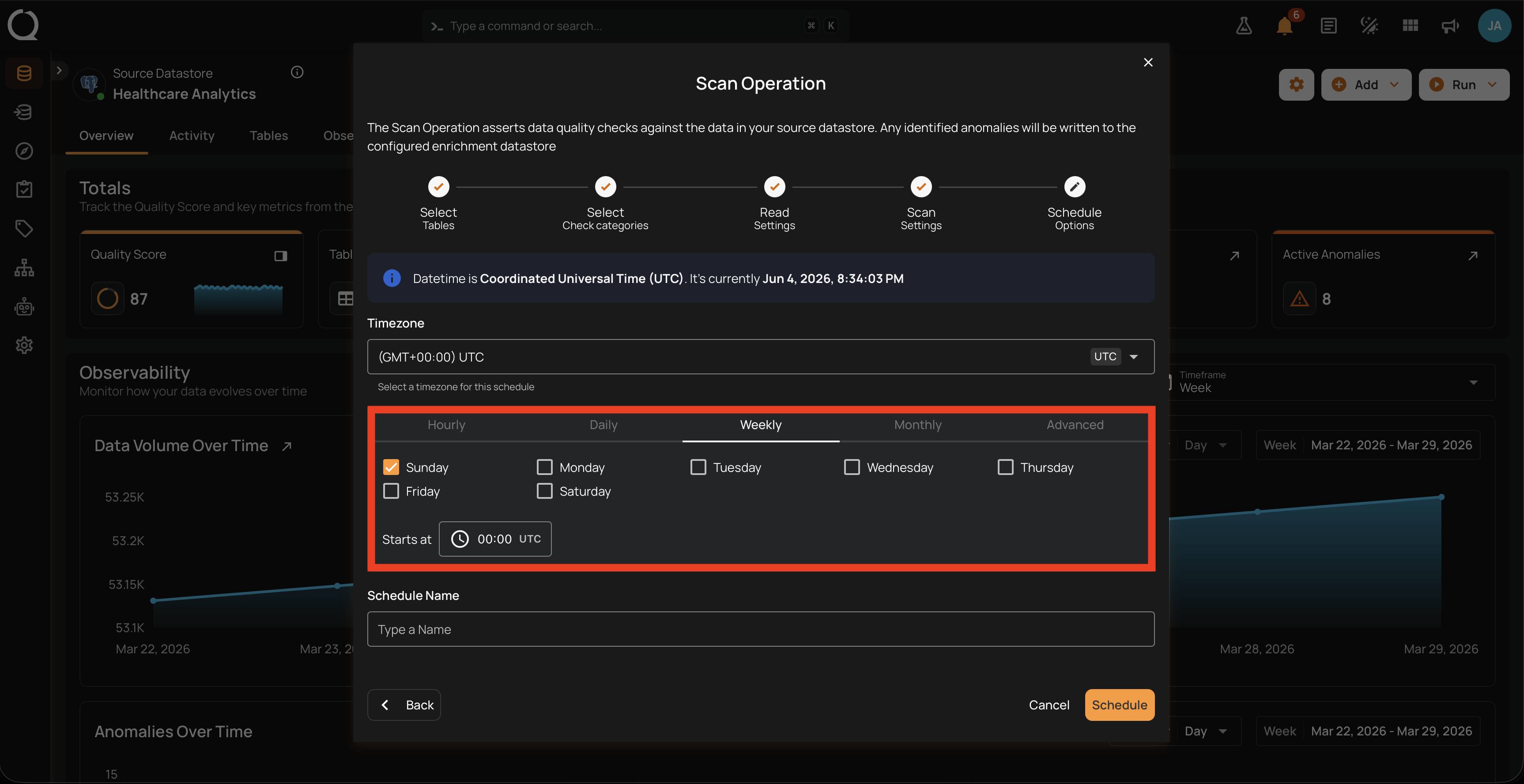Image resolution: width=1524 pixels, height=784 pixels.
Task: Open the settings gear in sidebar
Action: pyautogui.click(x=24, y=345)
